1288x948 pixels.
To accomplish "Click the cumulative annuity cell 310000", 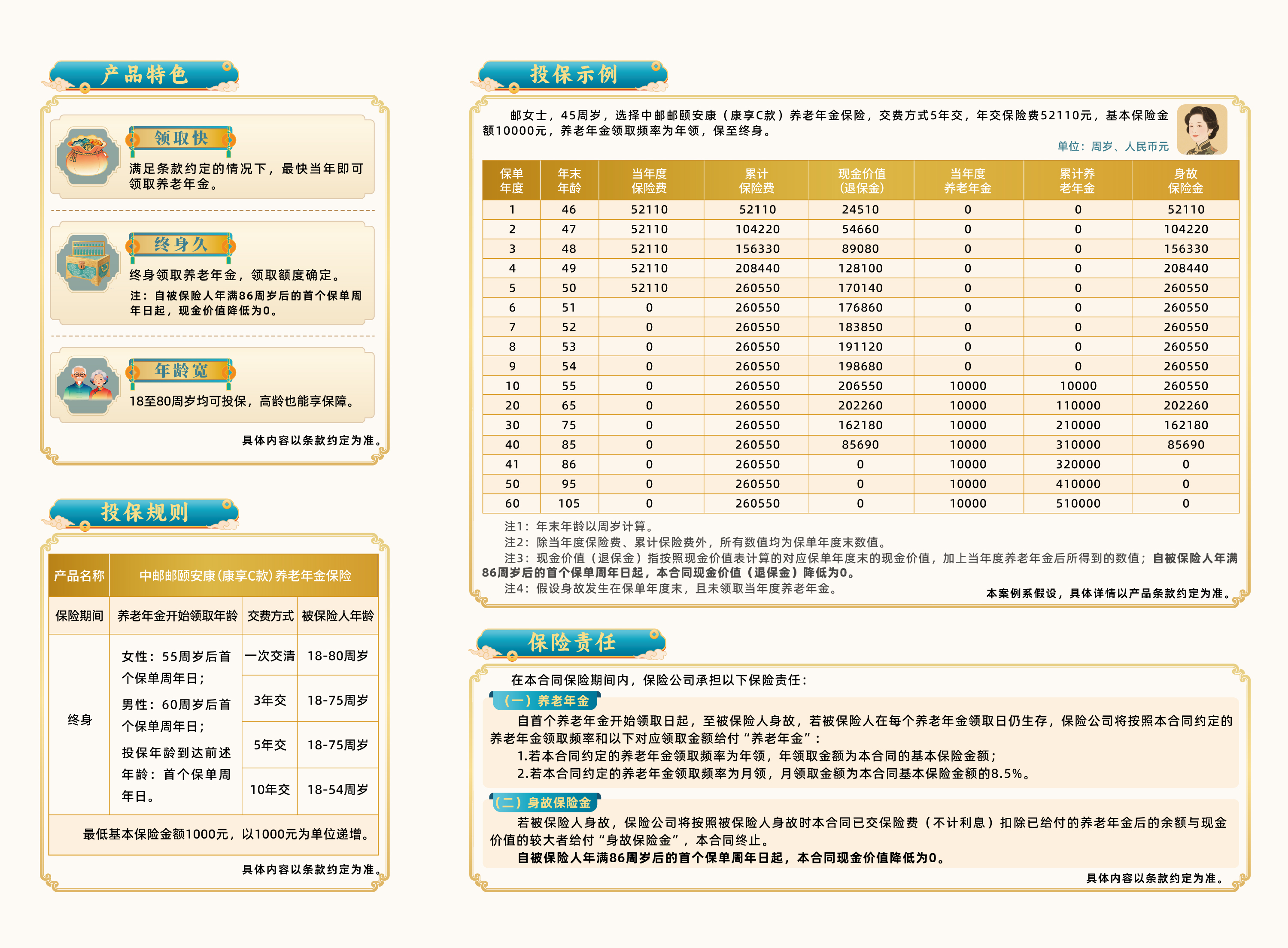I will click(x=1078, y=444).
